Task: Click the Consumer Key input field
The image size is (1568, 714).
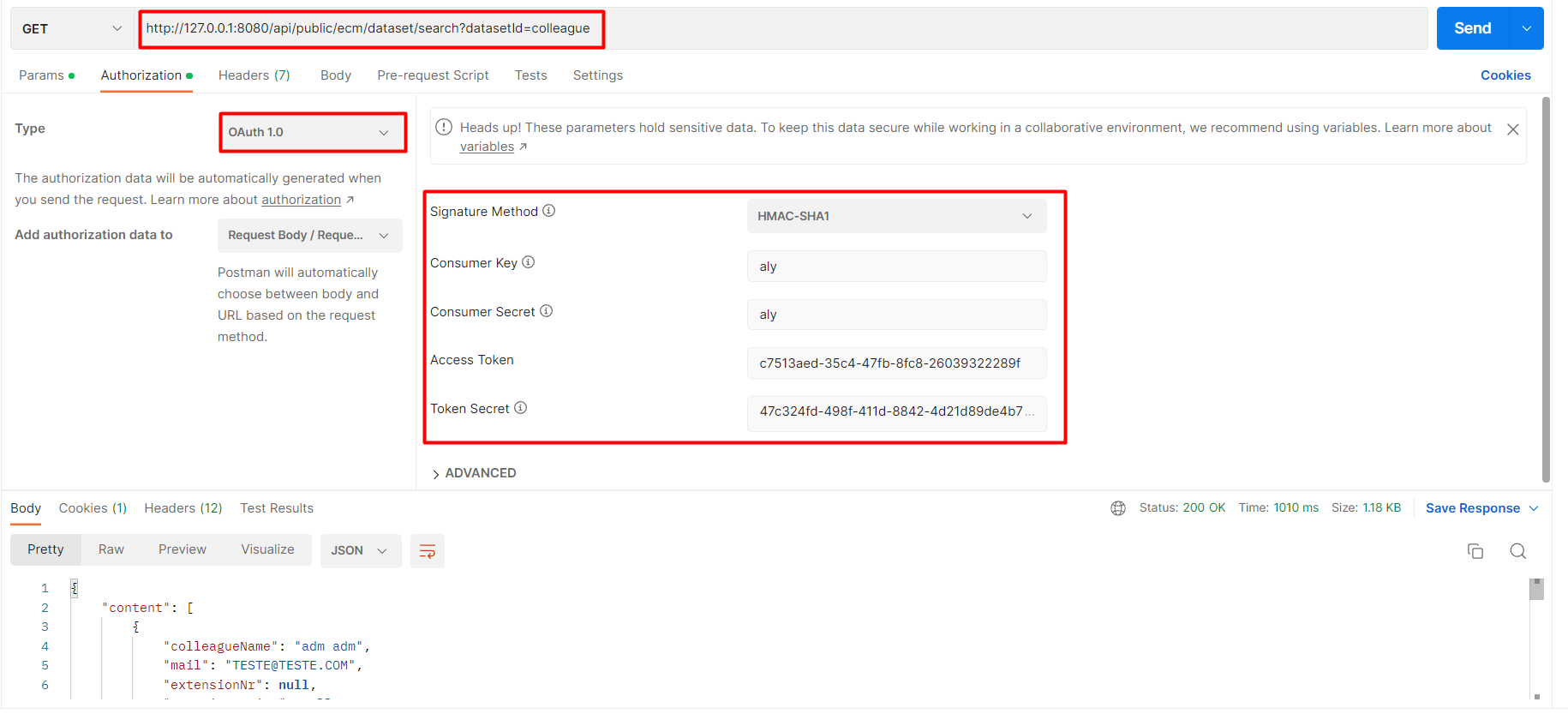Action: coord(897,267)
